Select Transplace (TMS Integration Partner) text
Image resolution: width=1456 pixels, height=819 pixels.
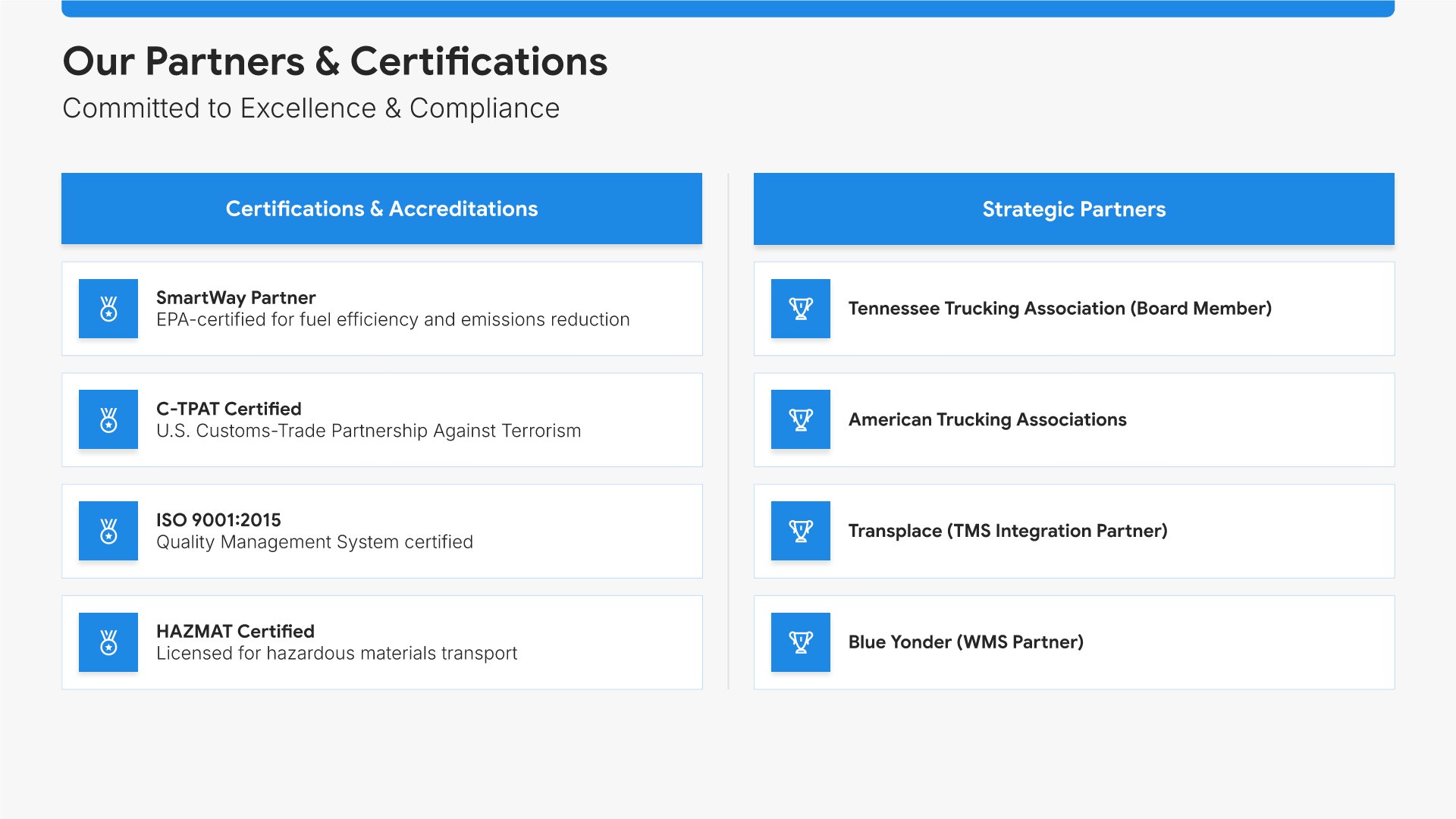point(1007,531)
